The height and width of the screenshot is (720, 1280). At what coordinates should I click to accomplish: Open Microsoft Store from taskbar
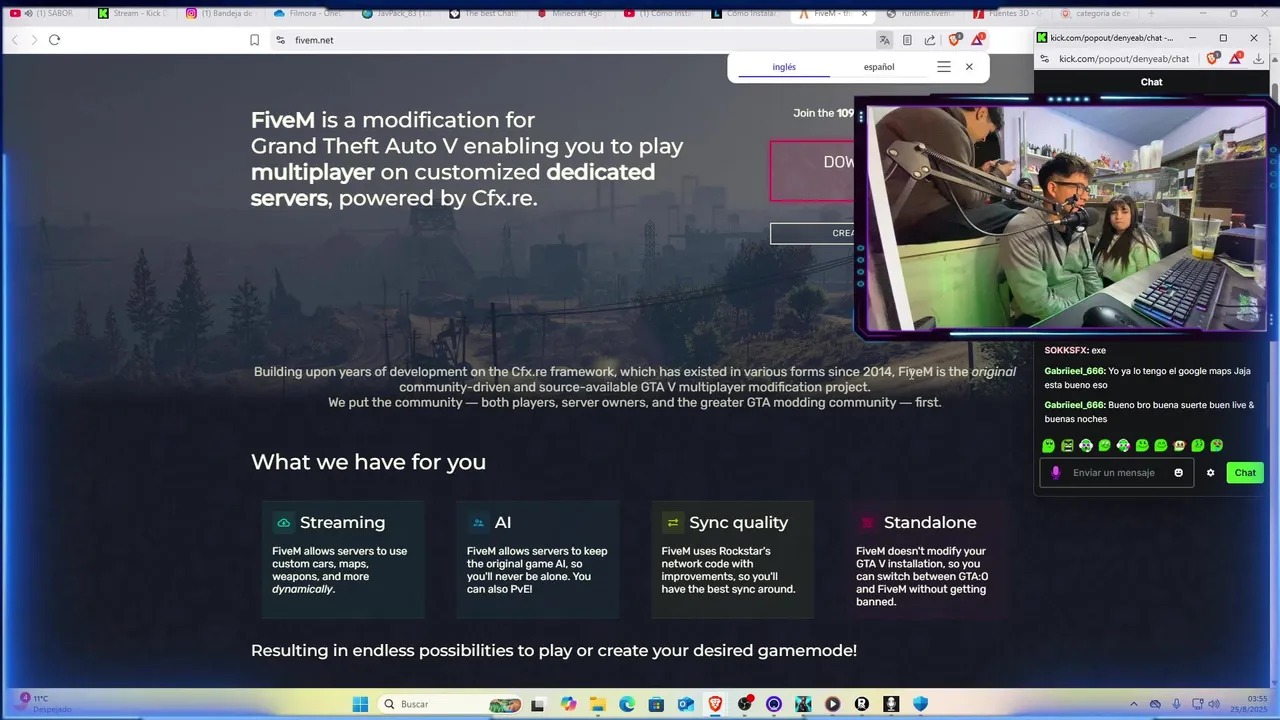[x=656, y=704]
